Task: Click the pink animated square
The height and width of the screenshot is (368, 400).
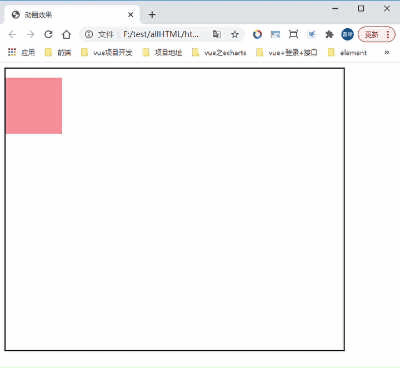Action: click(x=34, y=106)
